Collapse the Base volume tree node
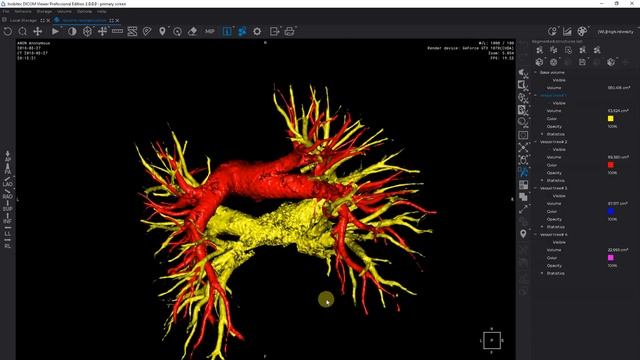The width and height of the screenshot is (640, 360). click(x=536, y=72)
